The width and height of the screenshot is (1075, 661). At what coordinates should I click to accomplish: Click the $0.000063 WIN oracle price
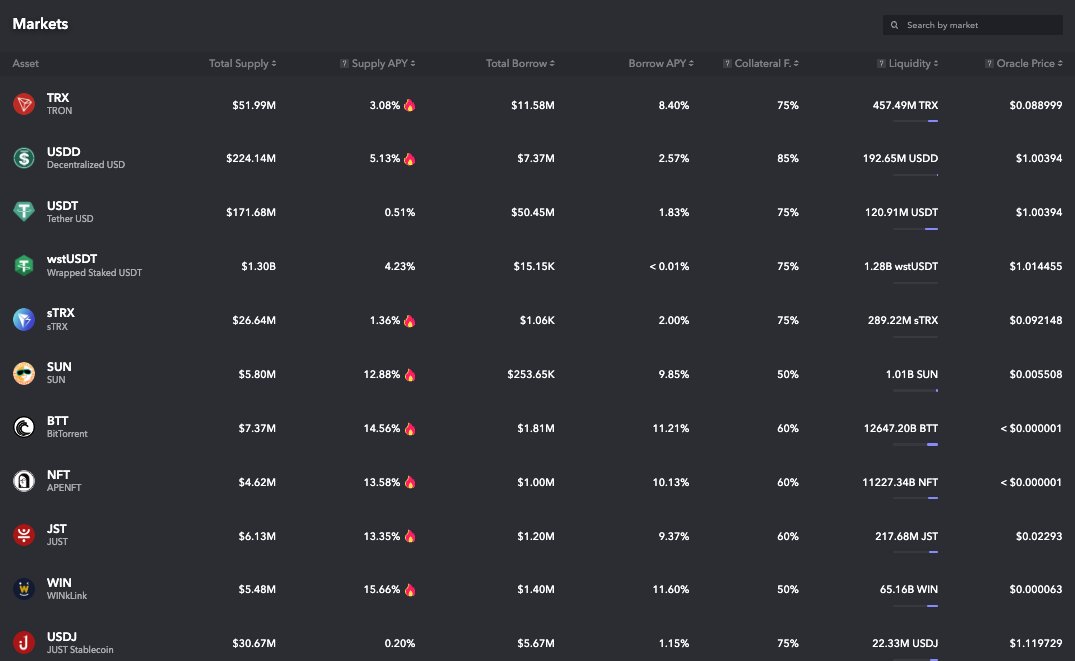point(1035,589)
